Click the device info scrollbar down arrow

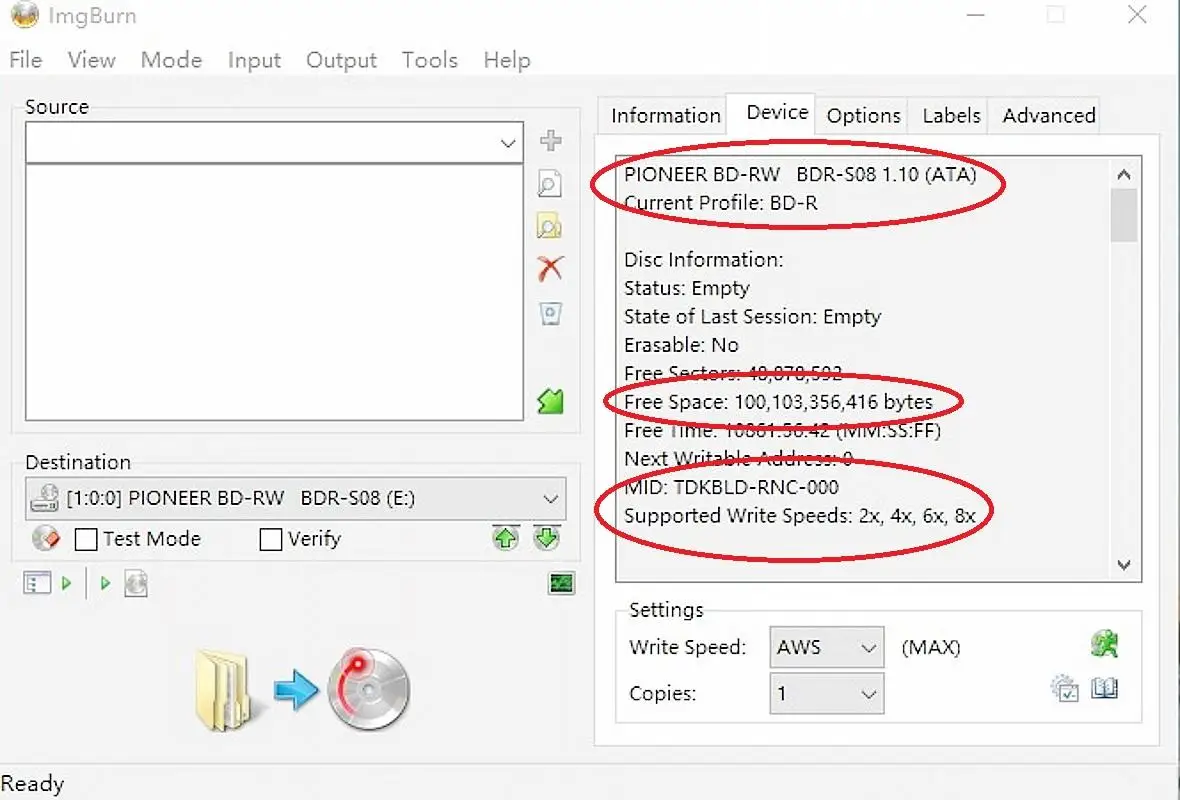1124,564
